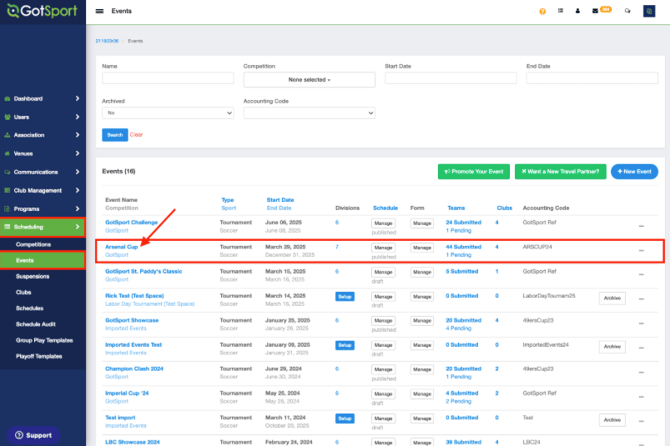Open GotSport Challenge event link
Screen dimensions: 670x446
pos(132,223)
